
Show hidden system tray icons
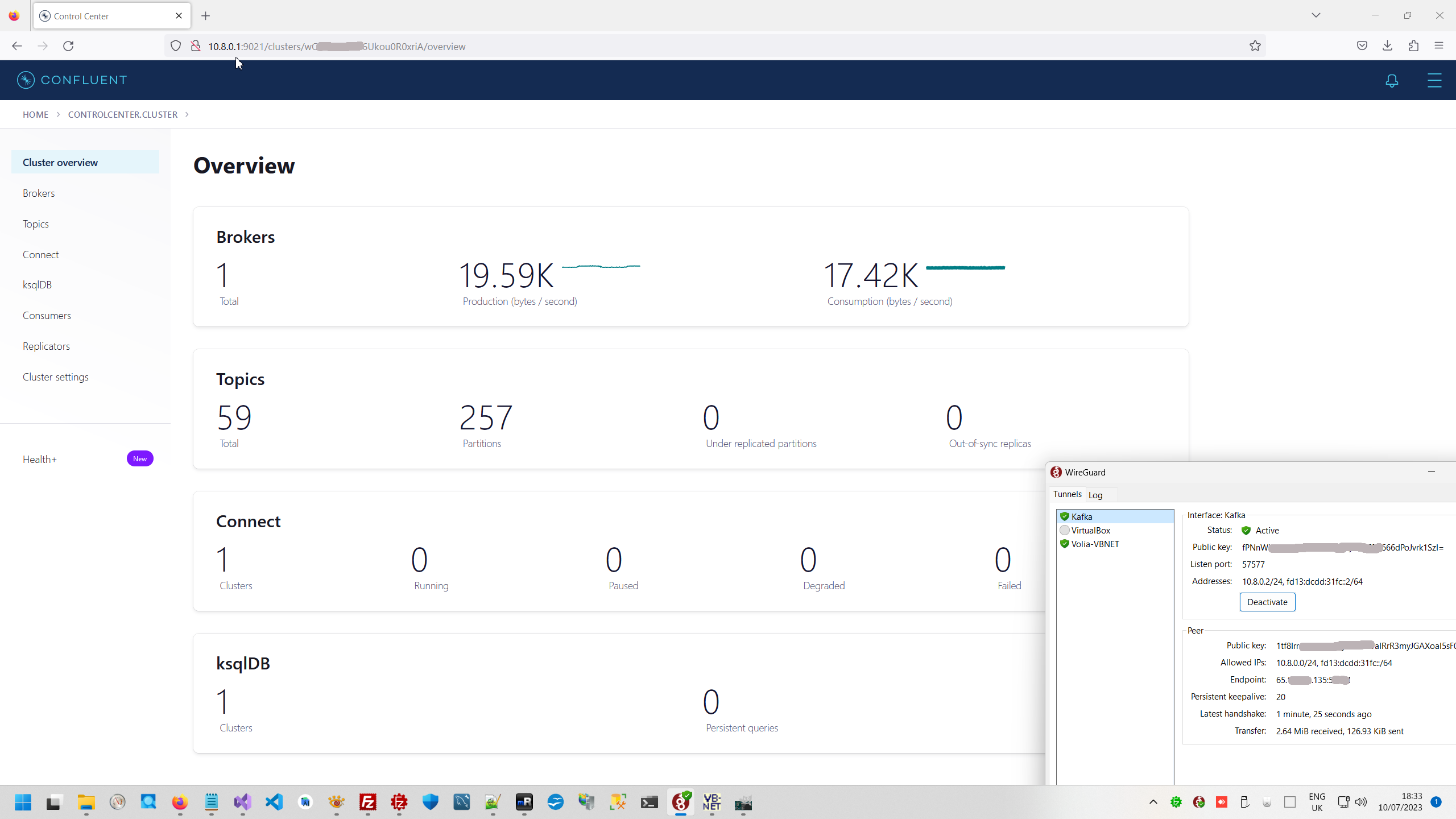(1153, 802)
